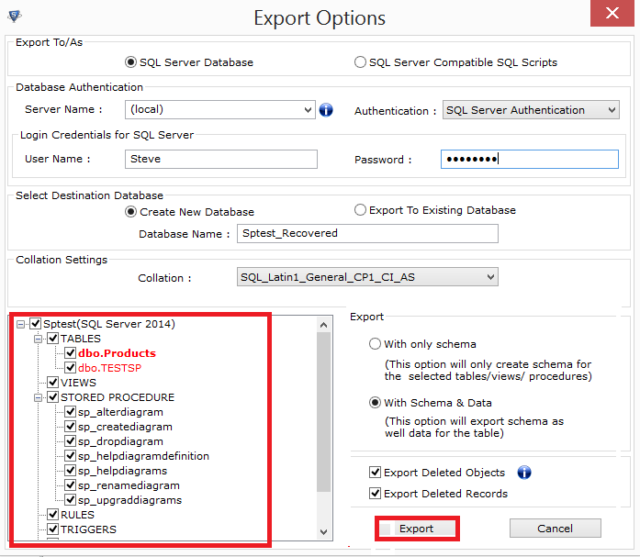
Task: Uncheck sp_creatediagram checkbox
Action: point(71,426)
